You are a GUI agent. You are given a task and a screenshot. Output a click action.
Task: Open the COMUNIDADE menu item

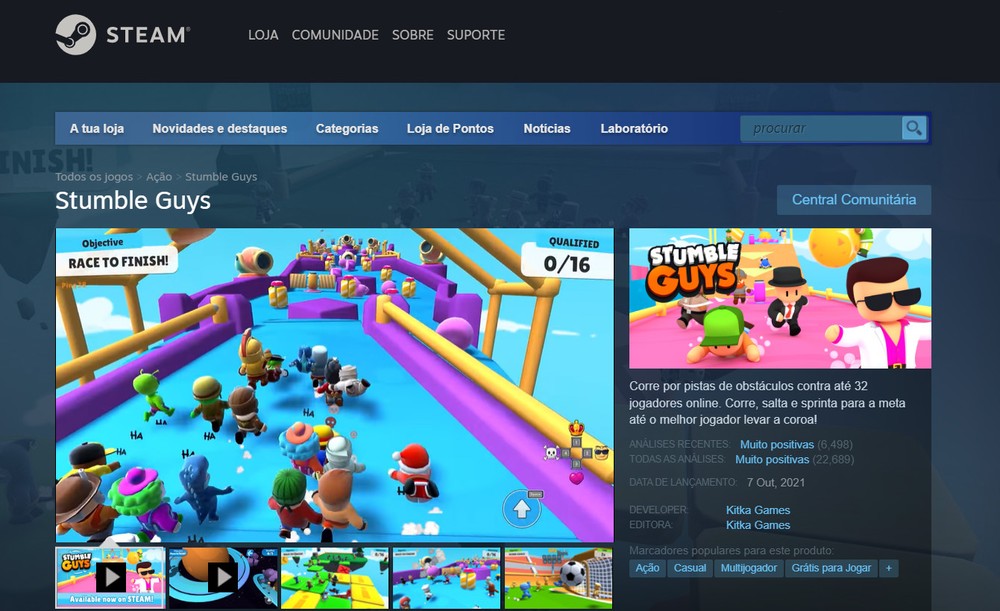pos(335,34)
